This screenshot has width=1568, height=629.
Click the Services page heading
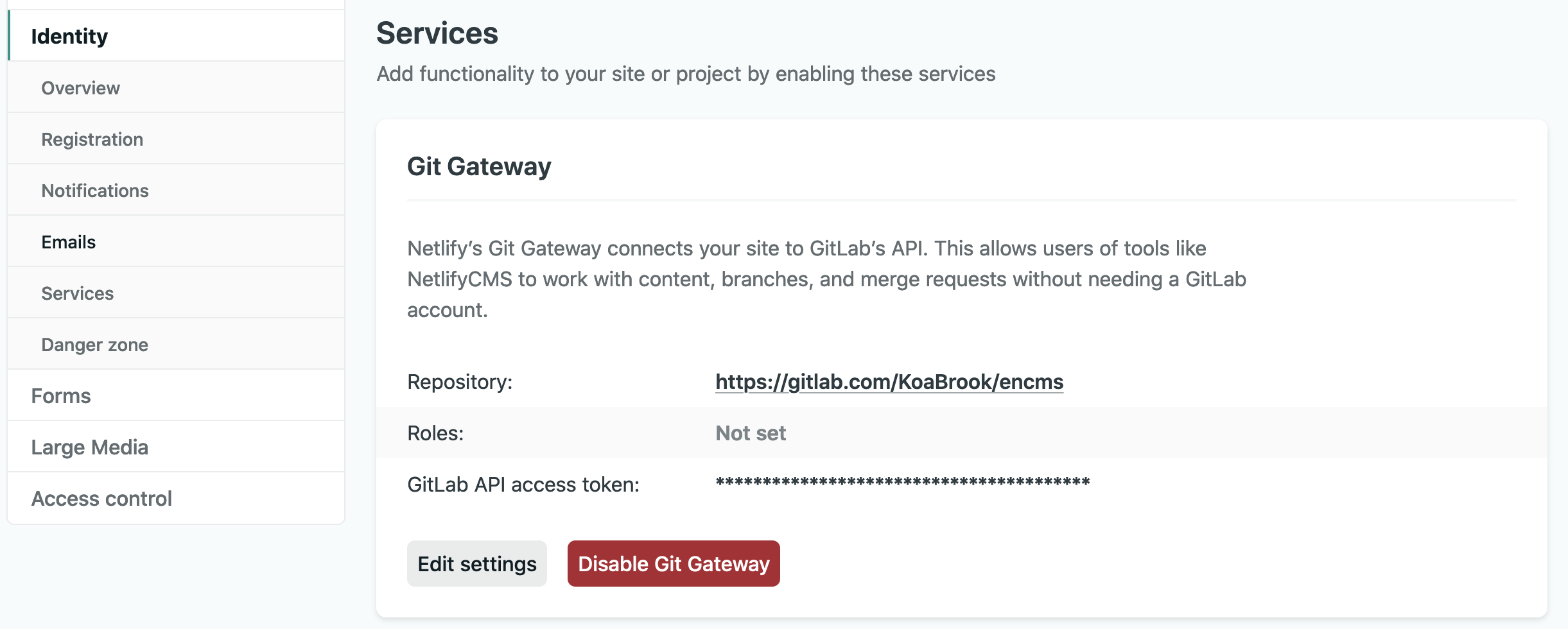pyautogui.click(x=437, y=33)
